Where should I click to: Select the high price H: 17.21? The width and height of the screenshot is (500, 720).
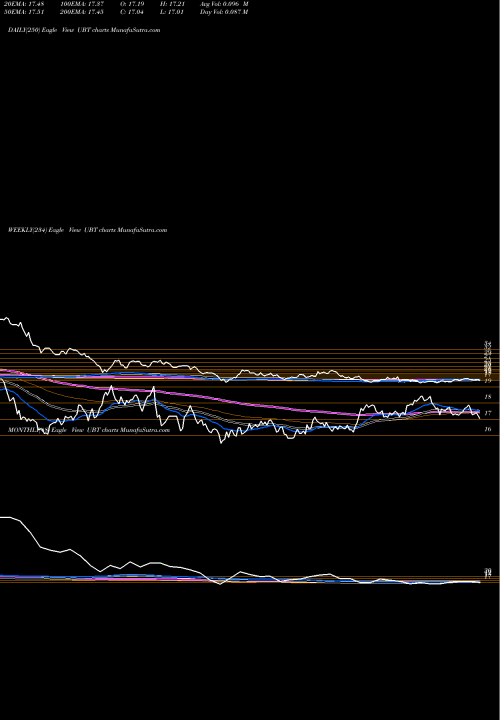point(173,4)
